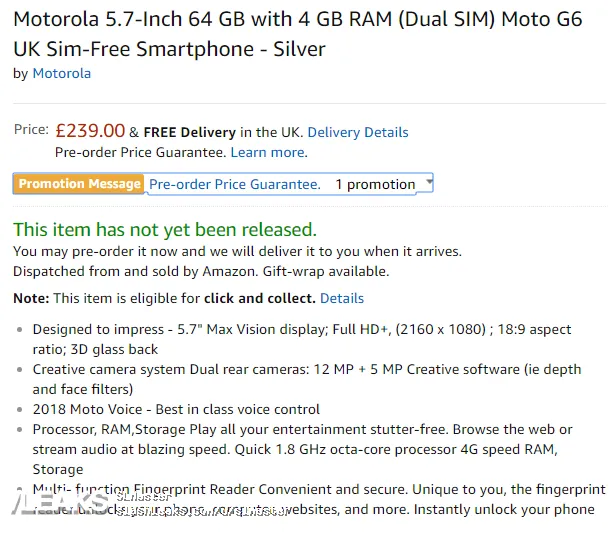Click the green not yet released notice
The image size is (616, 534).
[x=164, y=229]
